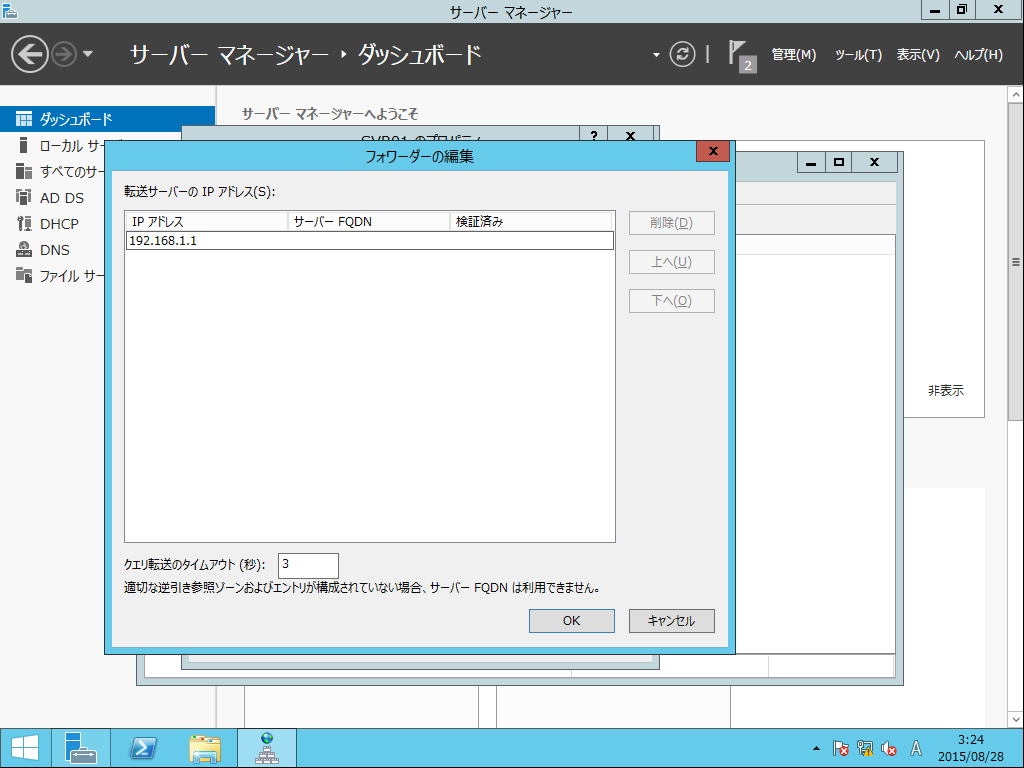Screen dimensions: 1024x768
Task: Click the back navigation arrow in Server Manager
Action: [x=29, y=54]
